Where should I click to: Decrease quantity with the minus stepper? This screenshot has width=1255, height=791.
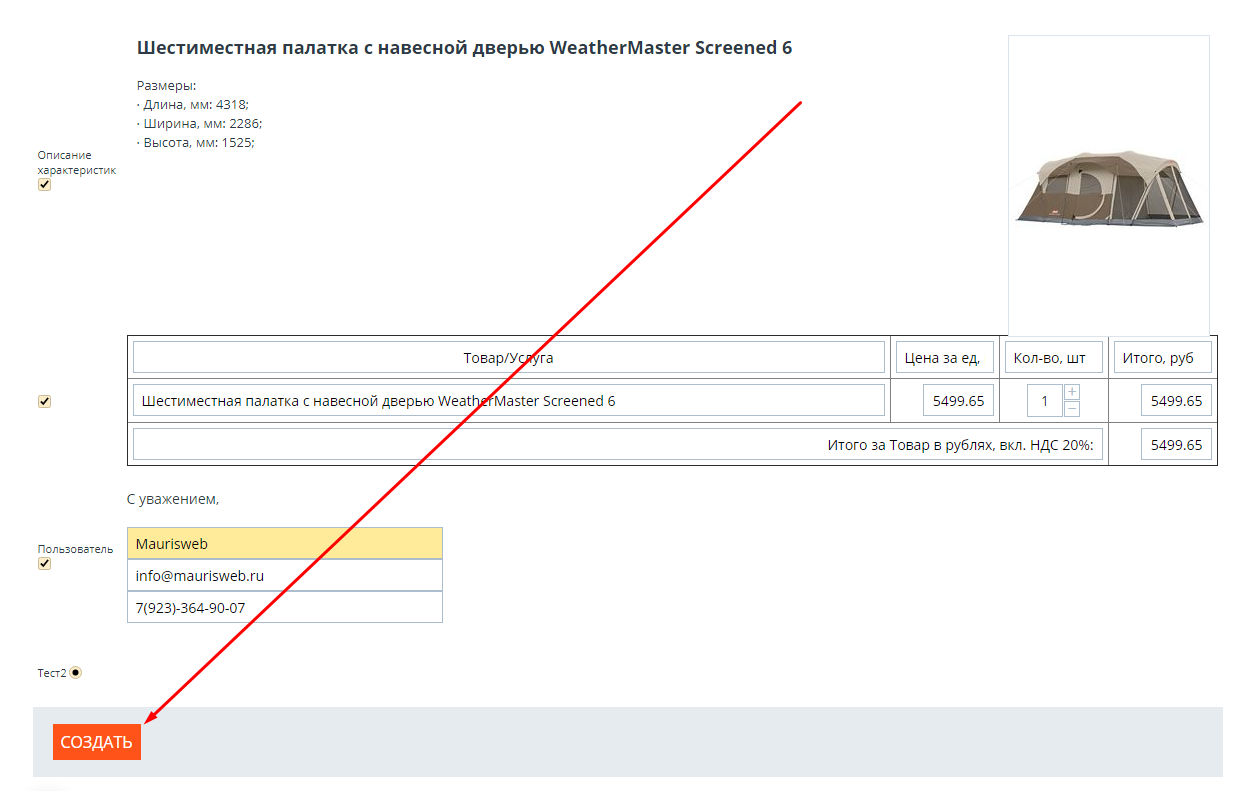[x=1072, y=408]
